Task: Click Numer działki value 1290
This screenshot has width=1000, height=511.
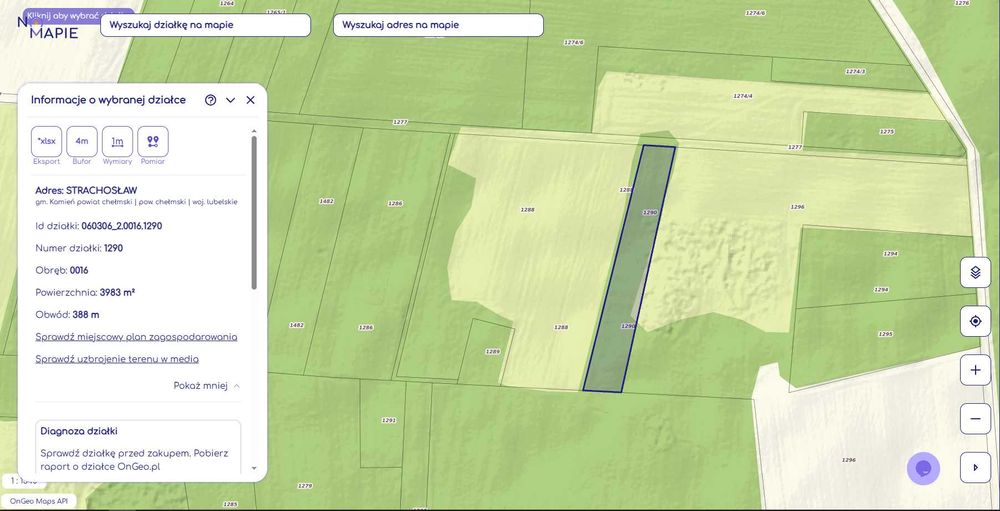Action: (x=114, y=248)
